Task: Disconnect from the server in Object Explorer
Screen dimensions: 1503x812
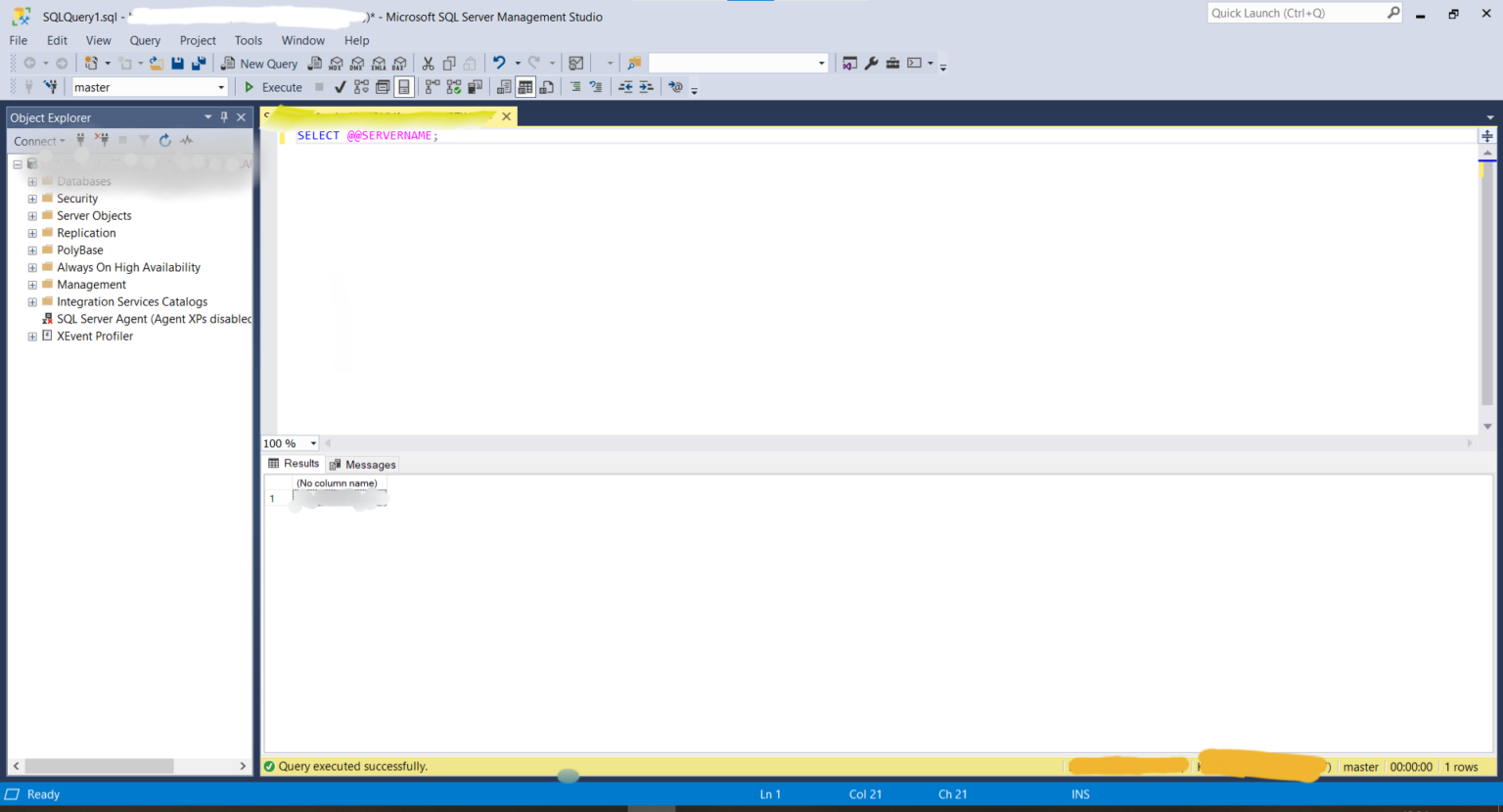Action: pos(101,140)
